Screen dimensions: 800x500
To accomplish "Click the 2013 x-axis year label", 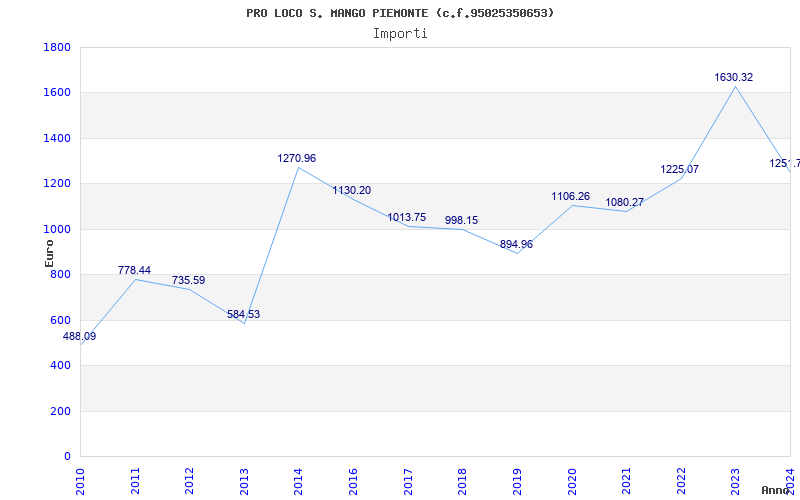I will tap(244, 482).
